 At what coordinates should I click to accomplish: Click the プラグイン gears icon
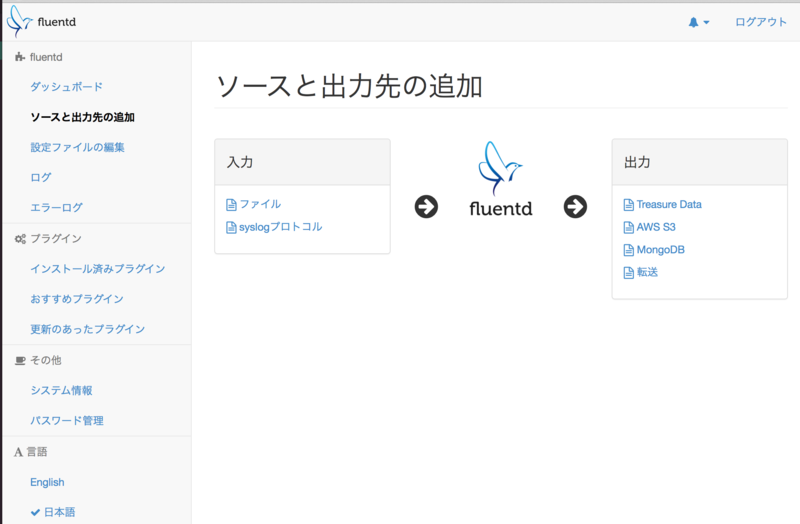20,239
